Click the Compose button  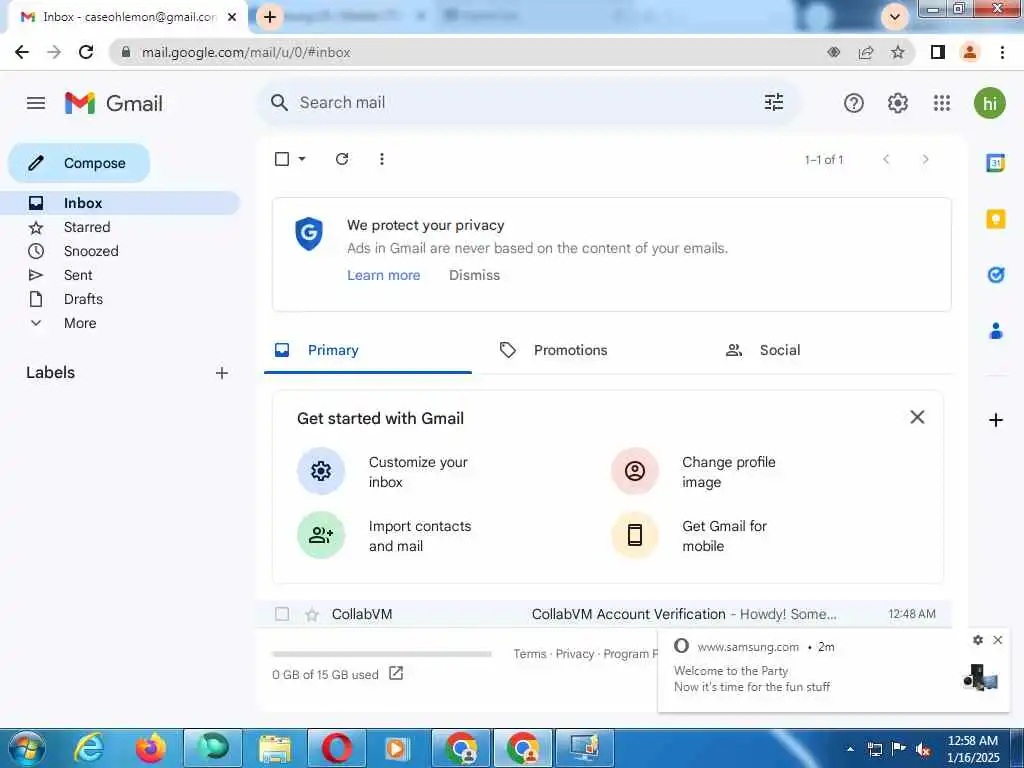click(79, 163)
